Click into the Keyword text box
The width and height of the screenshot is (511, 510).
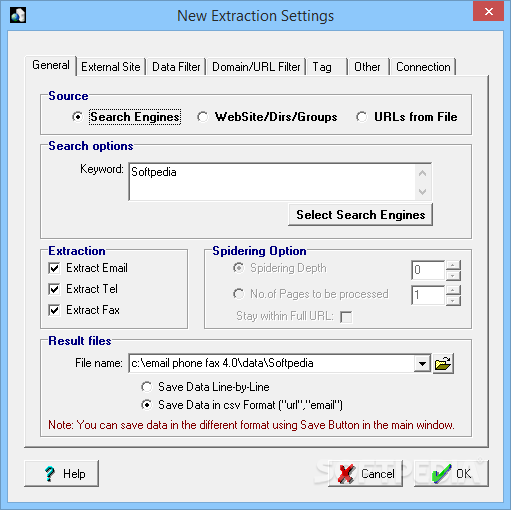[x=272, y=182]
